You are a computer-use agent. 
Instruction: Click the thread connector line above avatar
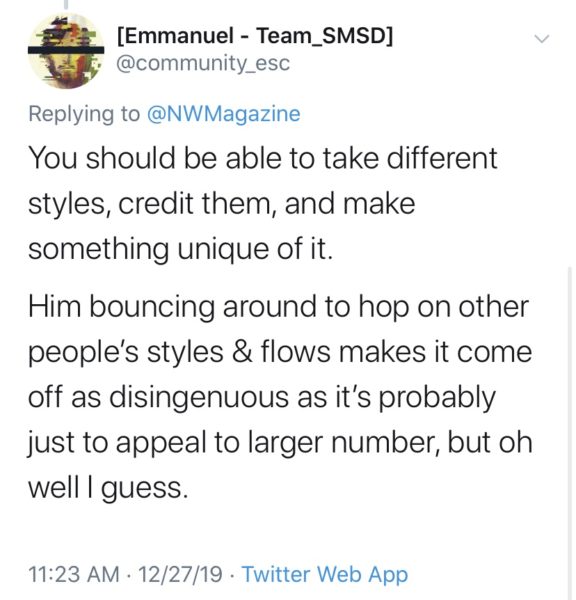66,4
